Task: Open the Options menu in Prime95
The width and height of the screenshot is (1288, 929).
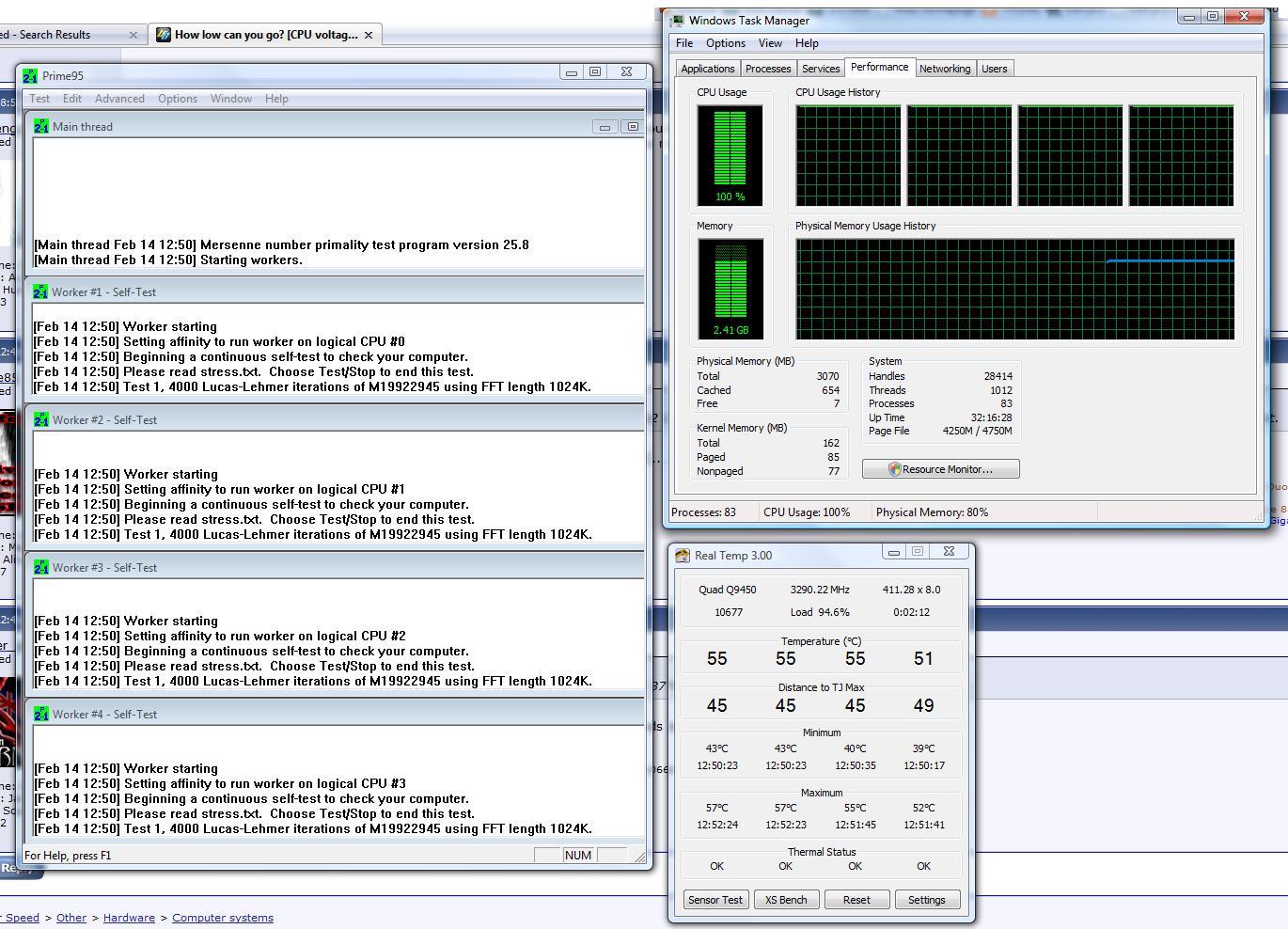Action: pos(178,99)
